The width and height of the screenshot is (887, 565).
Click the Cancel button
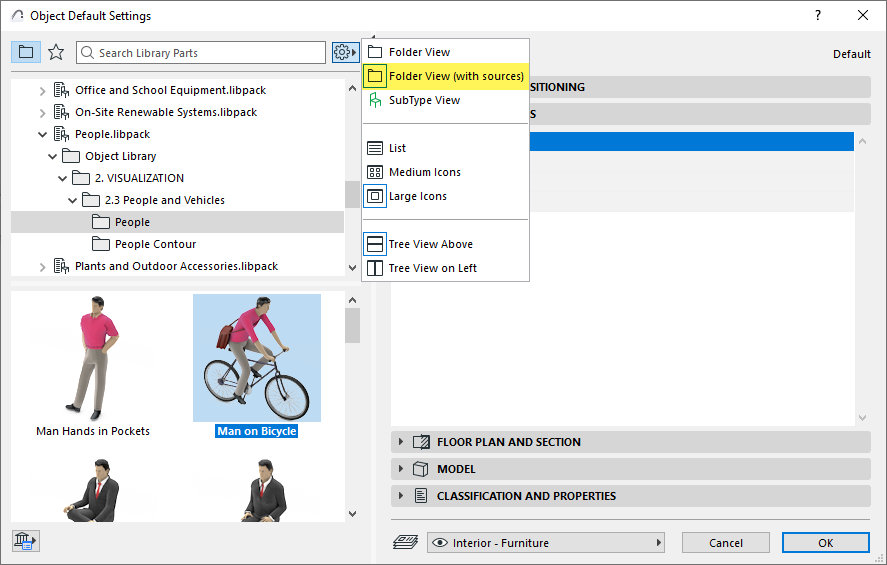click(726, 543)
